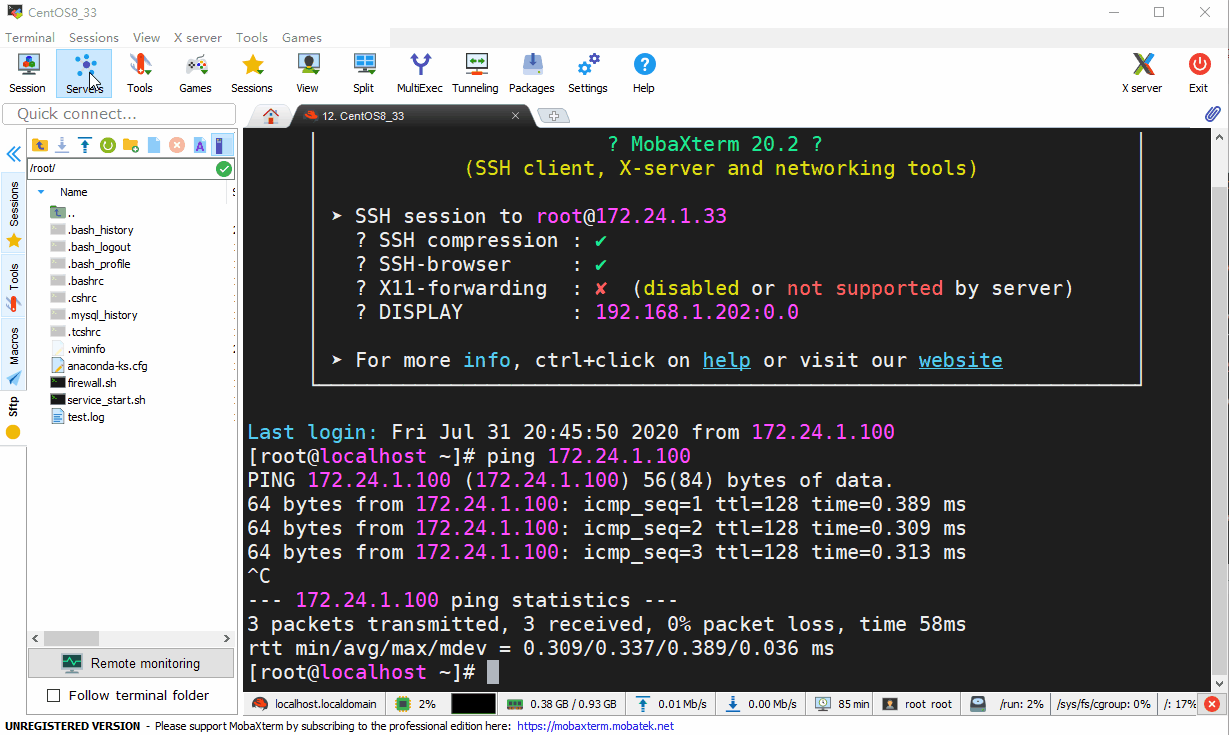Image resolution: width=1229 pixels, height=735 pixels.
Task: Select firewall.sh file
Action: [84, 383]
